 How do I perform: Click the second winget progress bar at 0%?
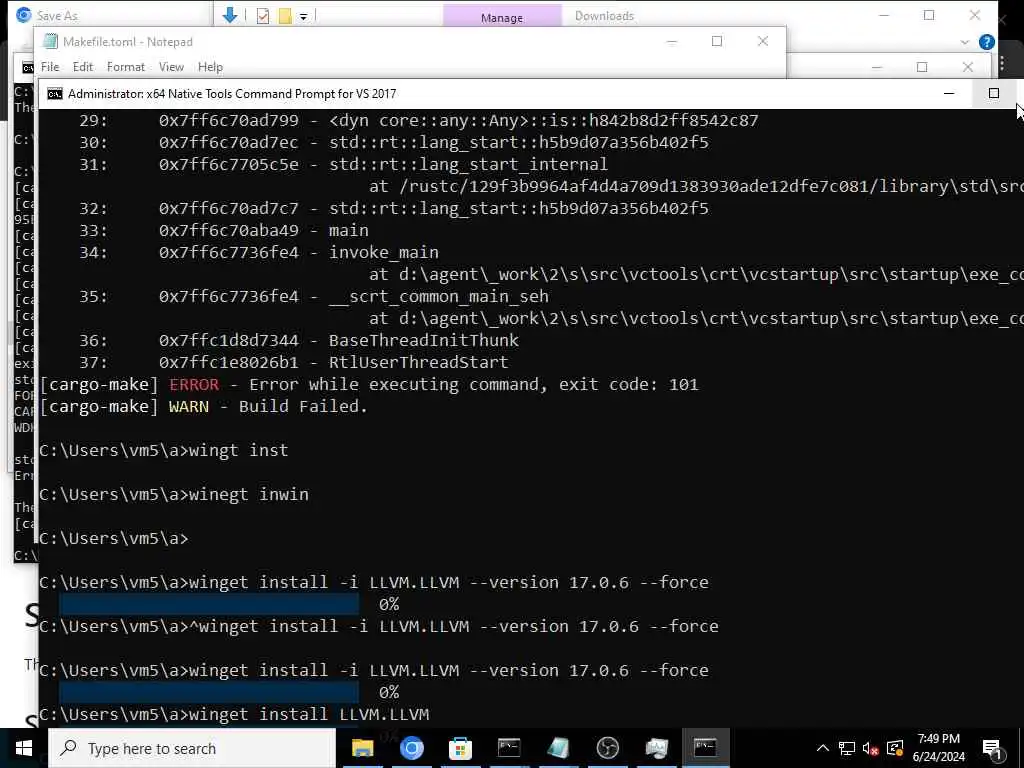[209, 692]
